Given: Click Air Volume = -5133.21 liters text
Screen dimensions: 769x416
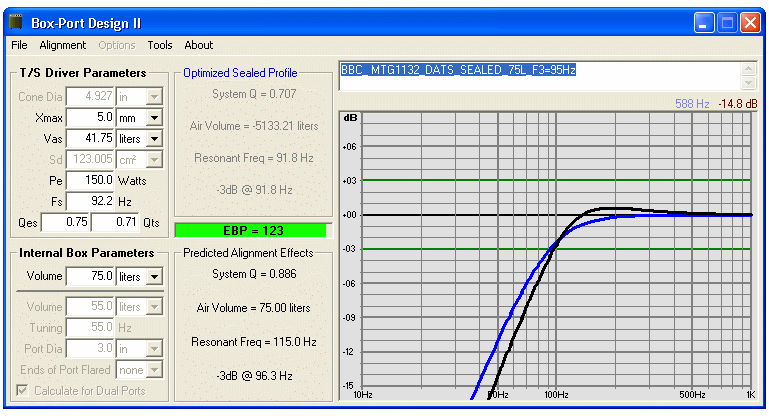Looking at the screenshot, I should pyautogui.click(x=254, y=126).
